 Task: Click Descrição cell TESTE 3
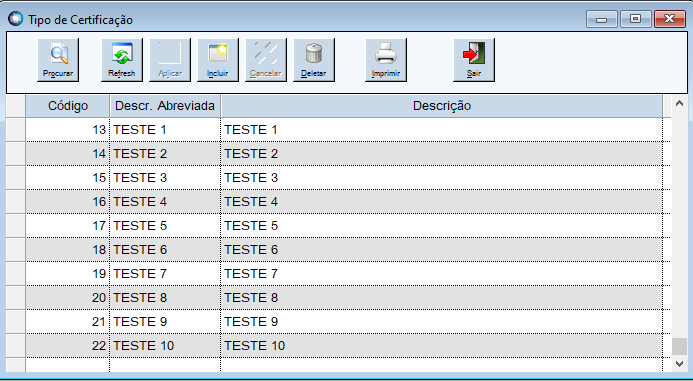(x=442, y=178)
